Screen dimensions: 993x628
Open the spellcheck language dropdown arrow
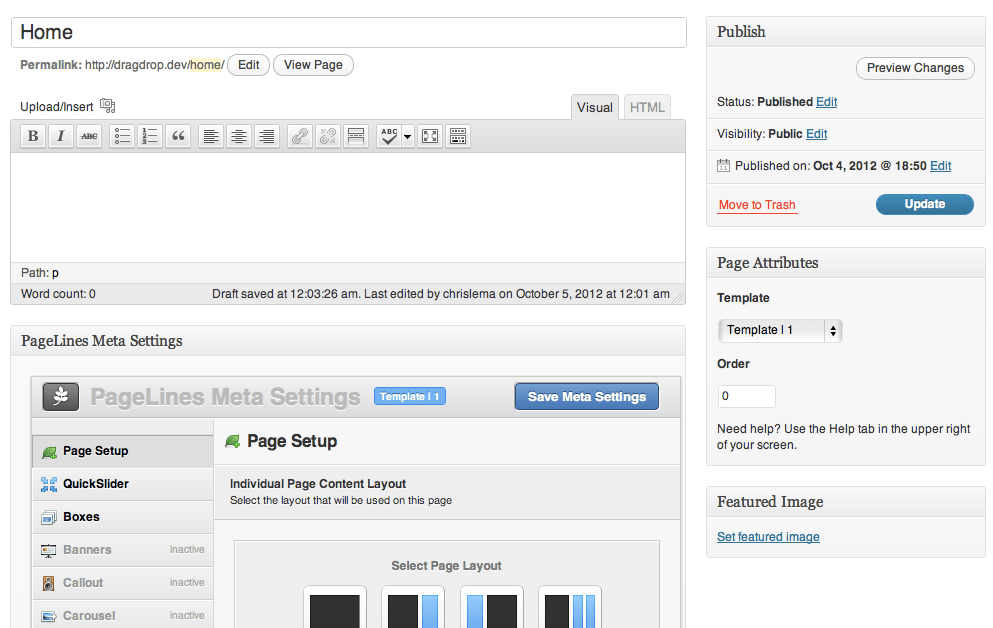tap(408, 138)
